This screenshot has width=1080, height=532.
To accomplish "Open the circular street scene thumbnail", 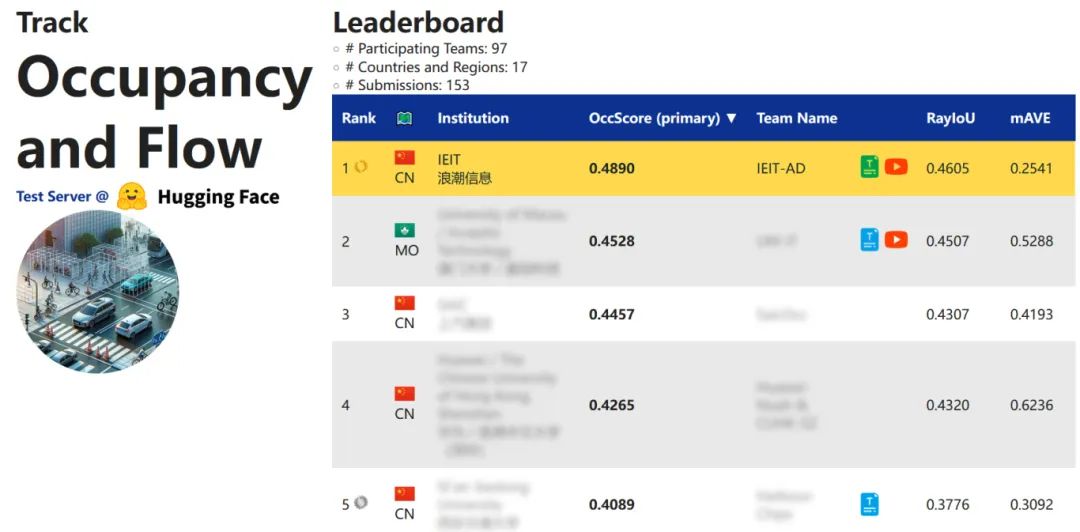I will pyautogui.click(x=98, y=292).
